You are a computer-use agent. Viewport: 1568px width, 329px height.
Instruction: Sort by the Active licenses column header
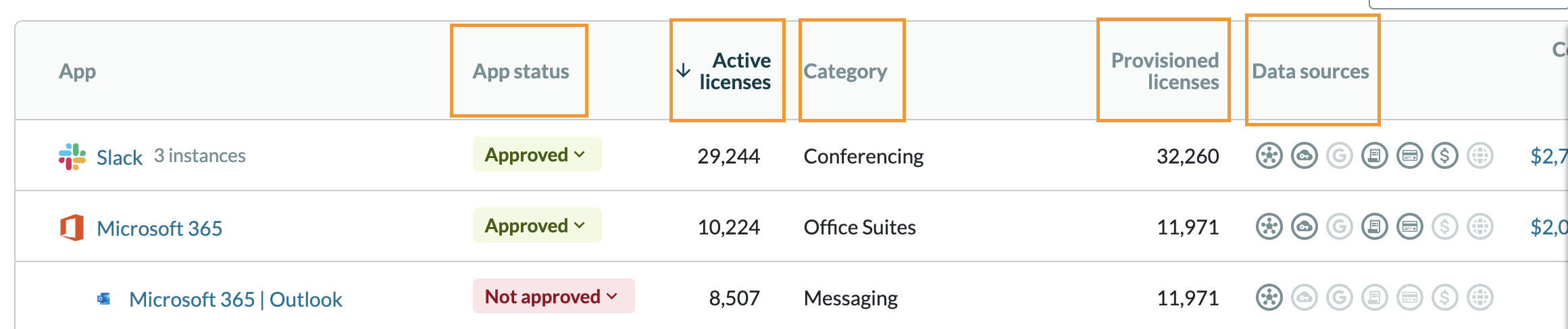coord(734,71)
